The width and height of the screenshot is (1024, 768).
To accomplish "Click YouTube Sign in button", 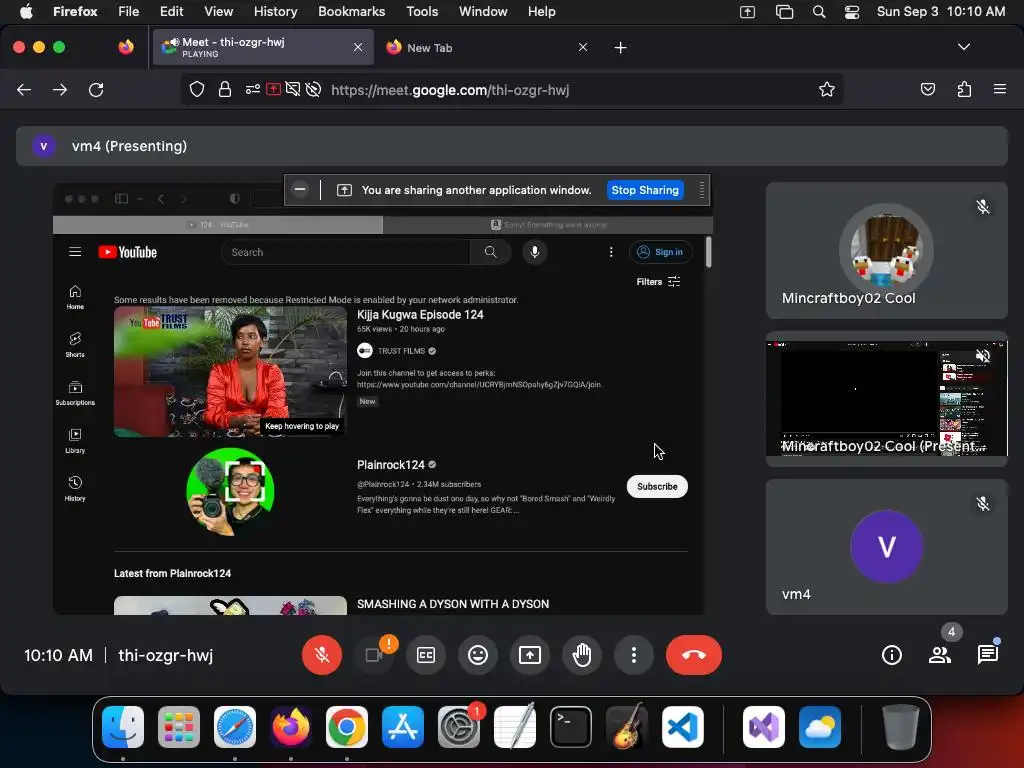I will (660, 252).
